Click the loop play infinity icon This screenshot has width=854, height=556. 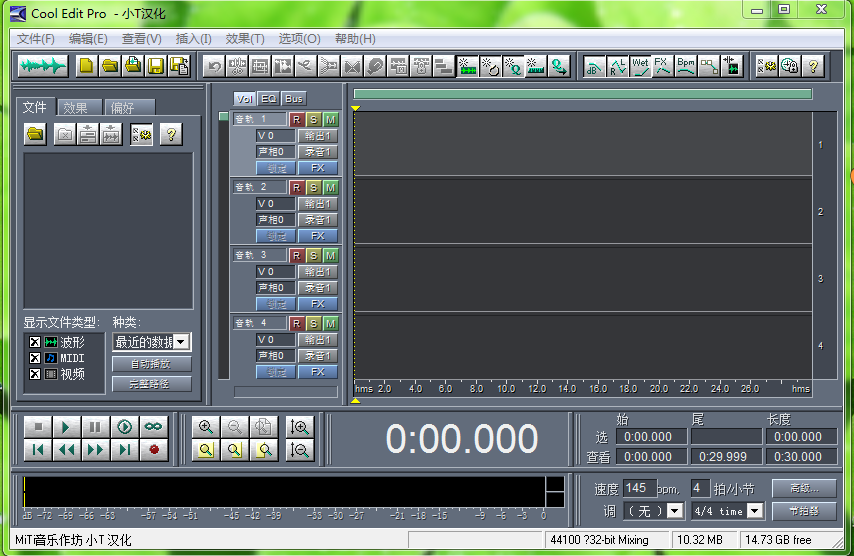[153, 427]
